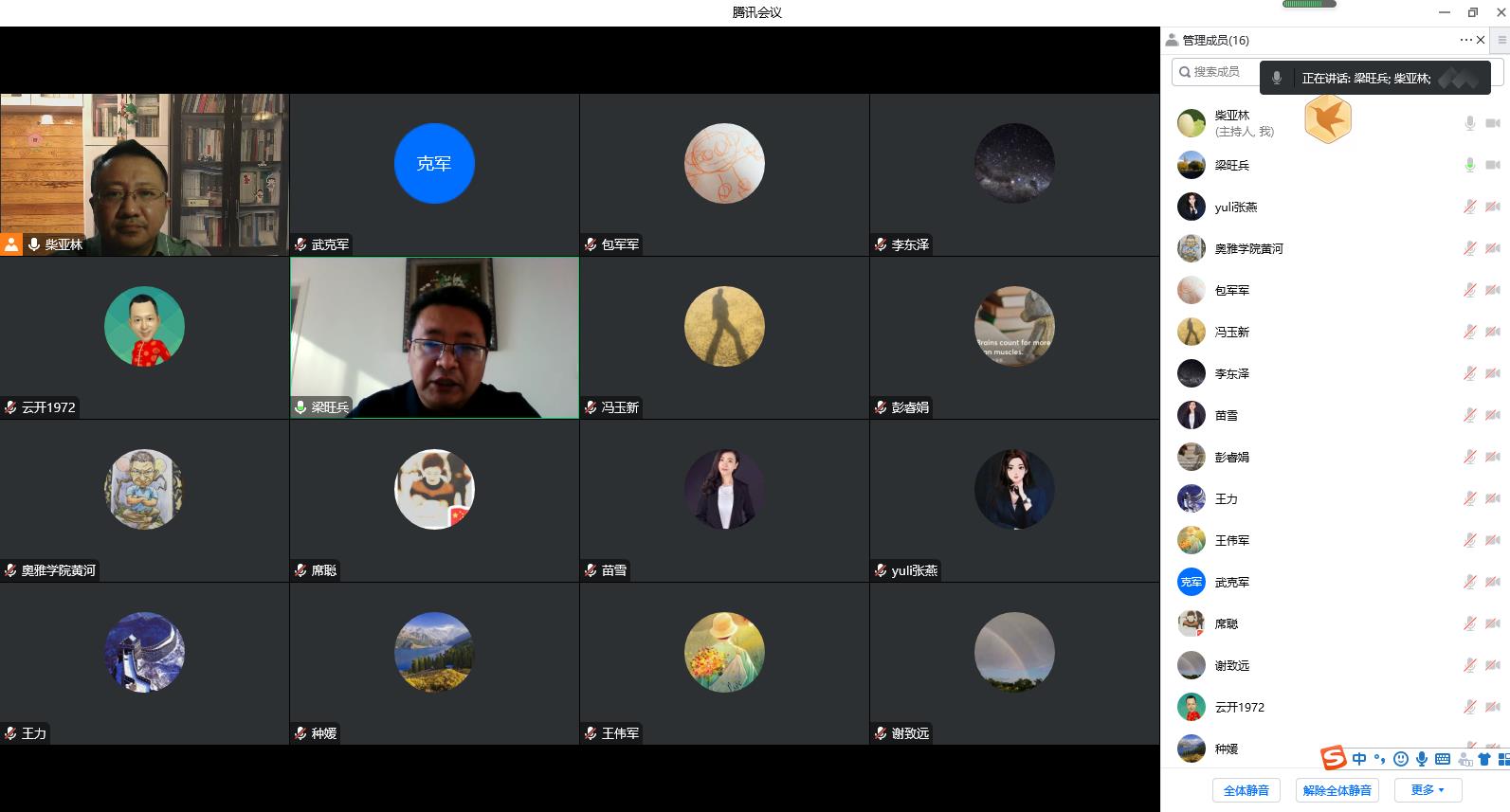Screen dimensions: 1510x812
Task: Click the 全体静音 button
Action: pos(1246,790)
